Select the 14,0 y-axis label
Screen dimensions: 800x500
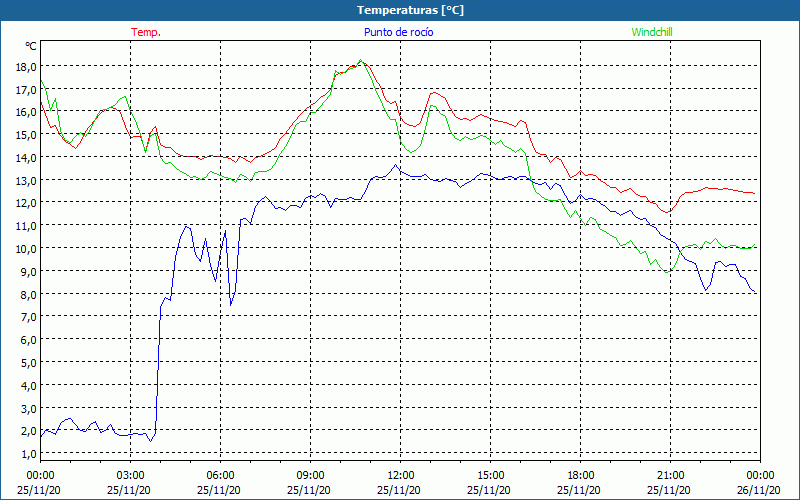[26, 158]
